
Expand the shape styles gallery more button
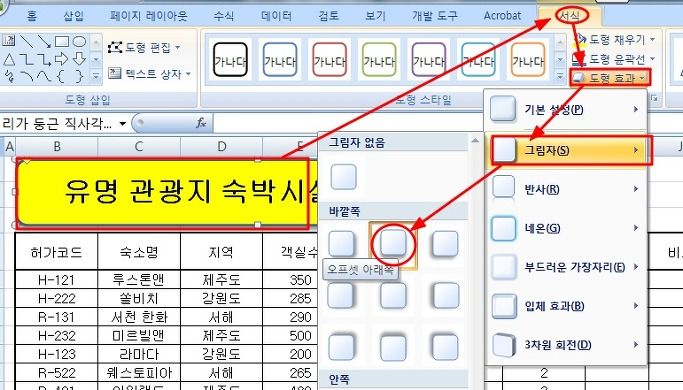[x=560, y=77]
